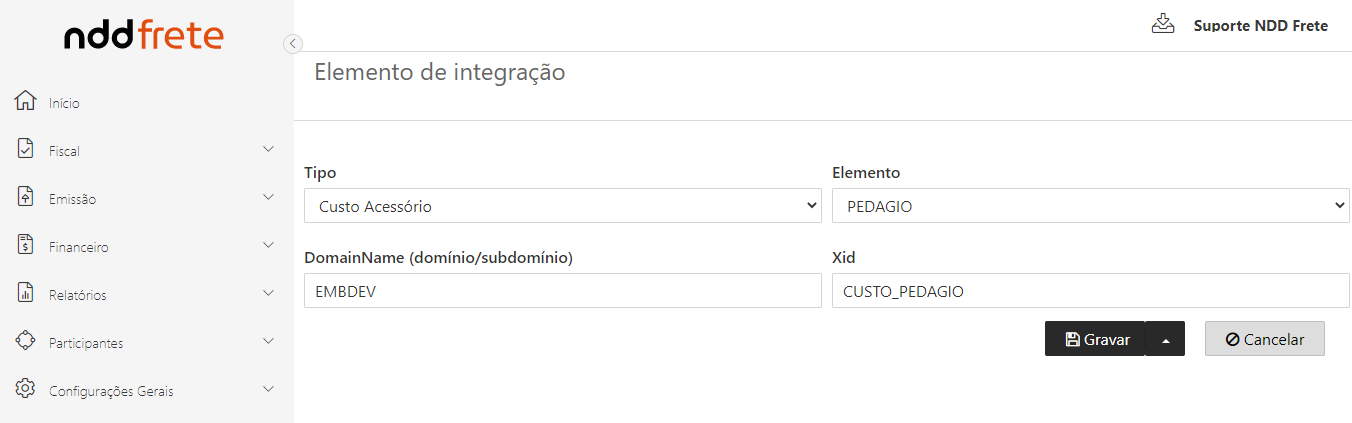1352x423 pixels.
Task: Click the Participantes icon in sidebar
Action: click(26, 341)
